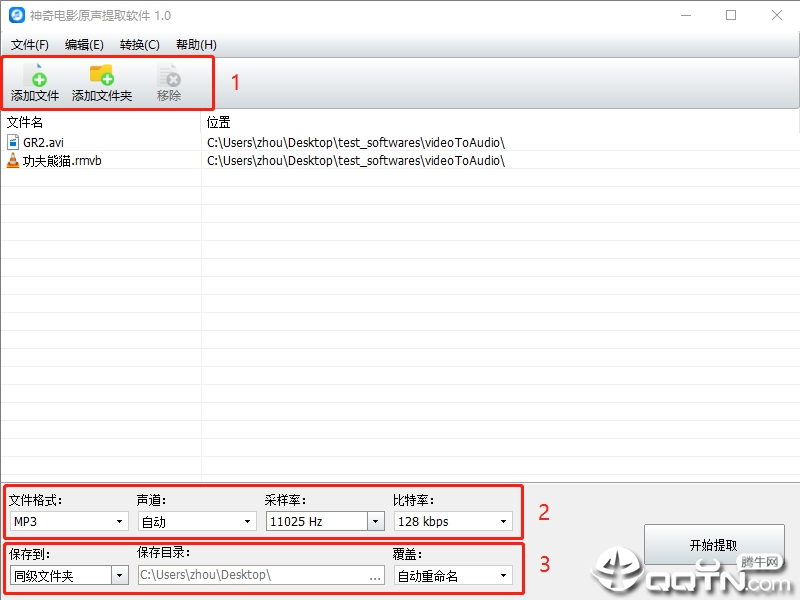
Task: Open the 声道 自动 dropdown
Action: coord(197,521)
